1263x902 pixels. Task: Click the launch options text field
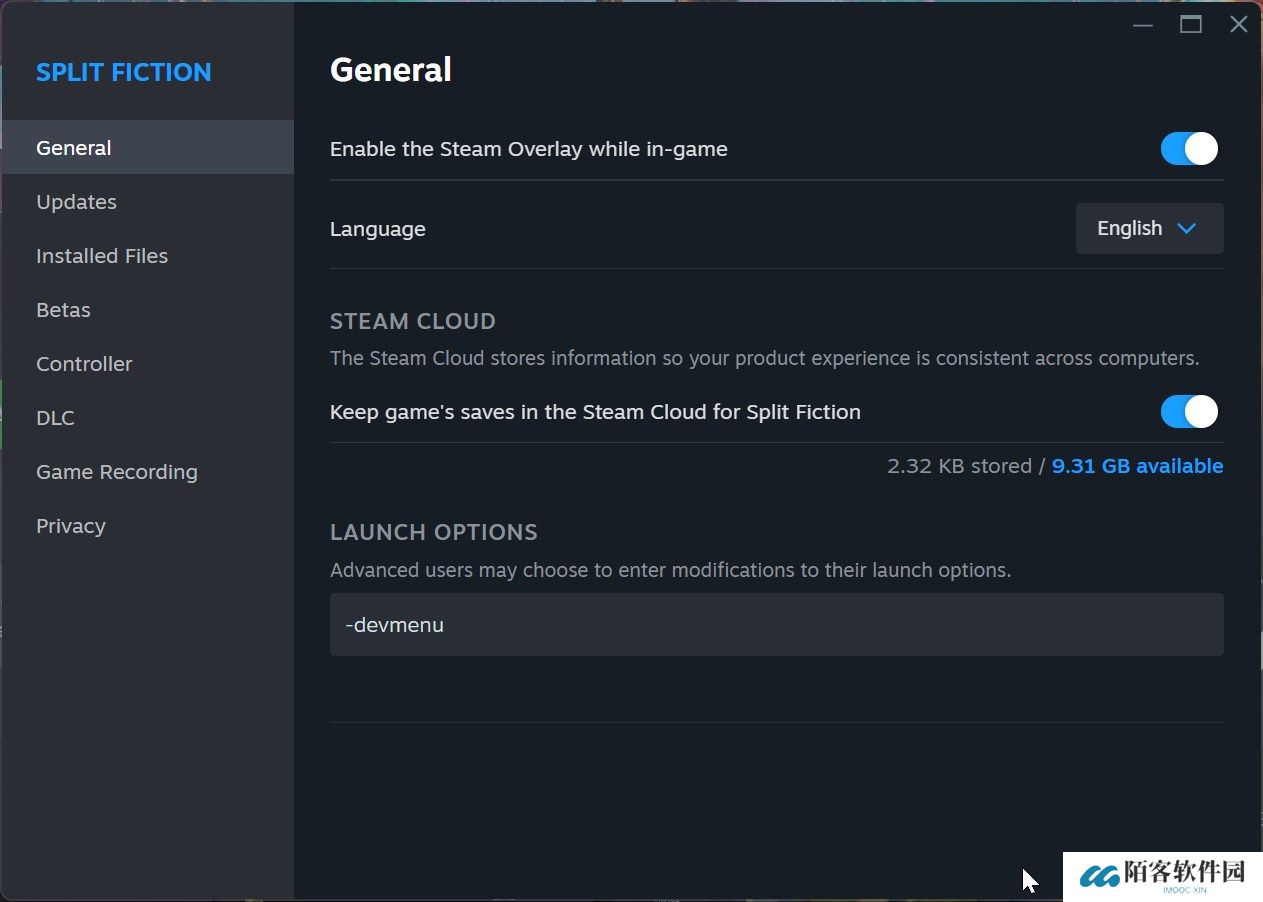776,625
